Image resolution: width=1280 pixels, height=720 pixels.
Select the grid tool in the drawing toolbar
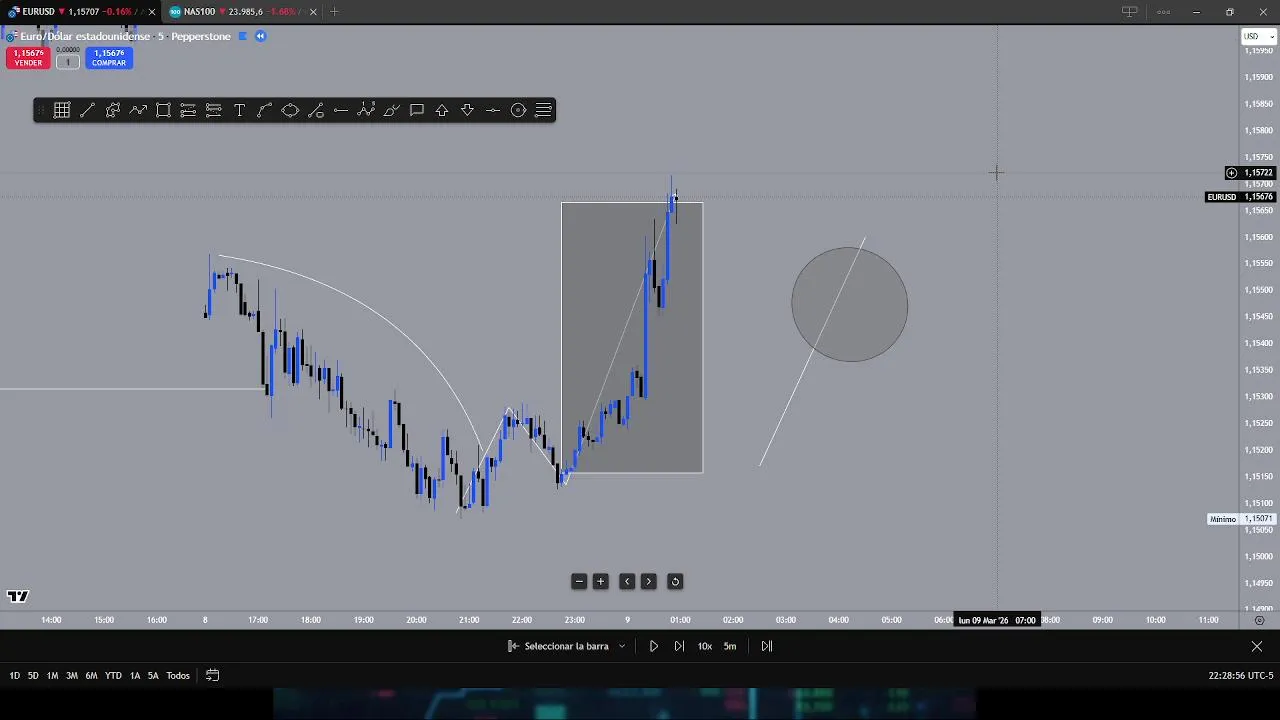62,110
